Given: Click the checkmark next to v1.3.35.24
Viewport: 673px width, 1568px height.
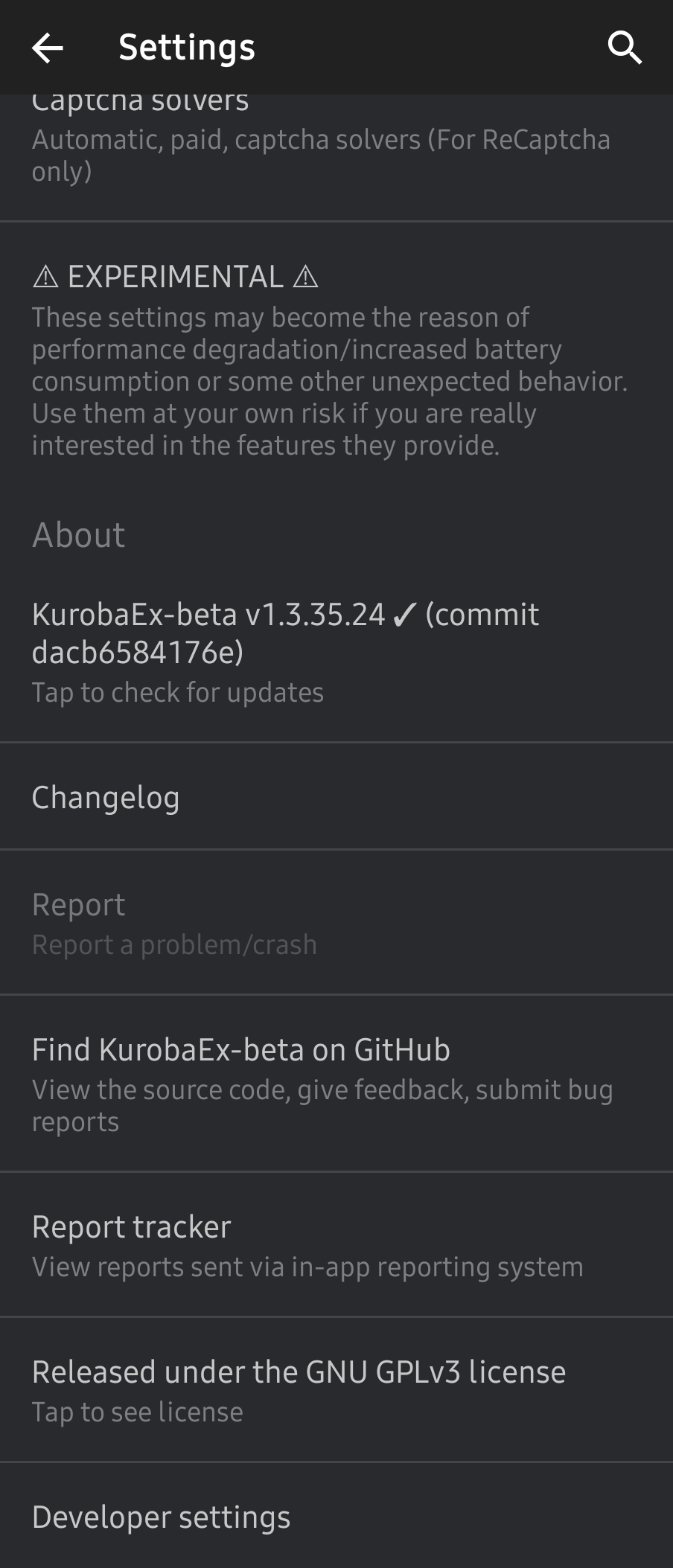Looking at the screenshot, I should (404, 615).
